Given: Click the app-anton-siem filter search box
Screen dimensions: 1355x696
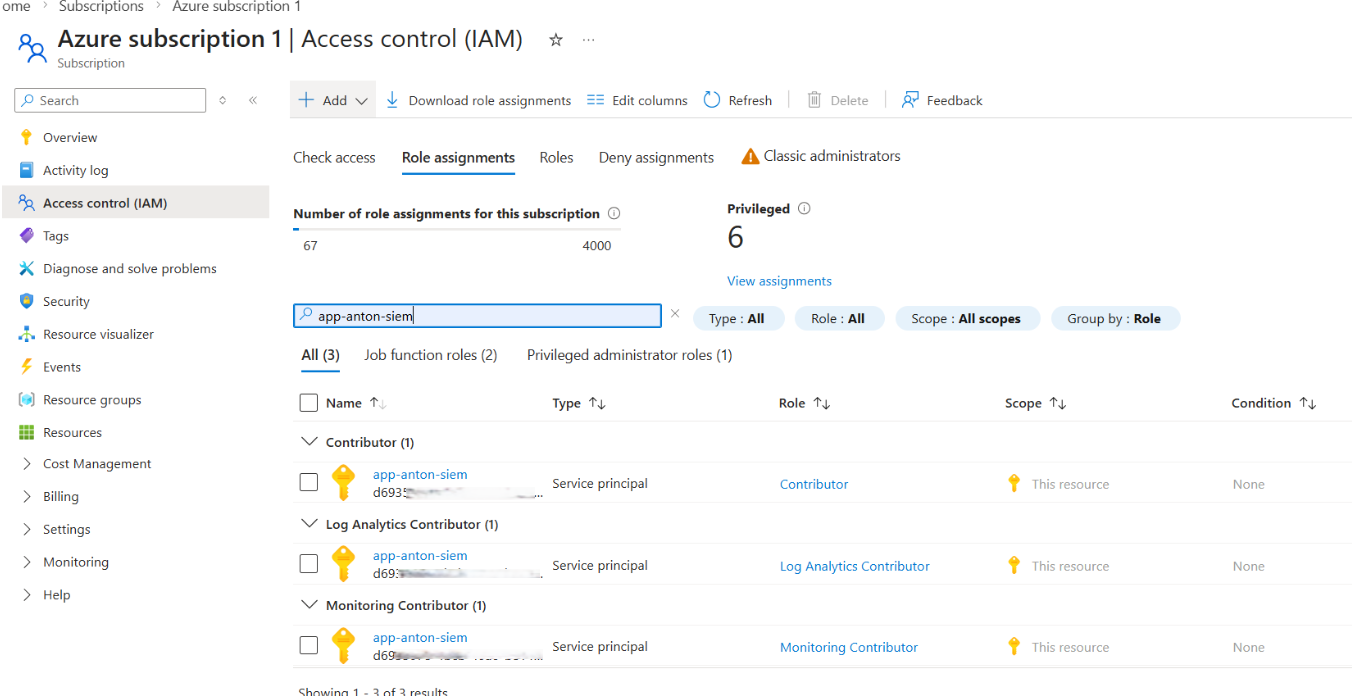Looking at the screenshot, I should (477, 315).
